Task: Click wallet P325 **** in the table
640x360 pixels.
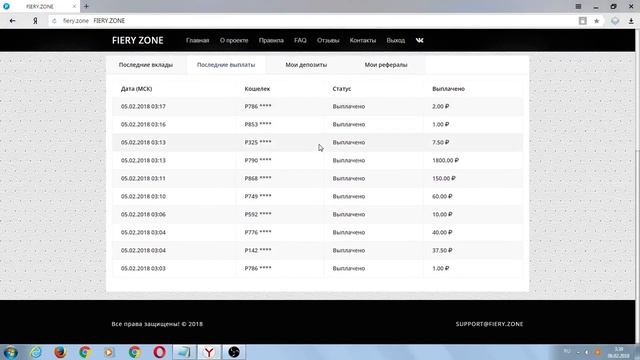Action: (x=258, y=142)
